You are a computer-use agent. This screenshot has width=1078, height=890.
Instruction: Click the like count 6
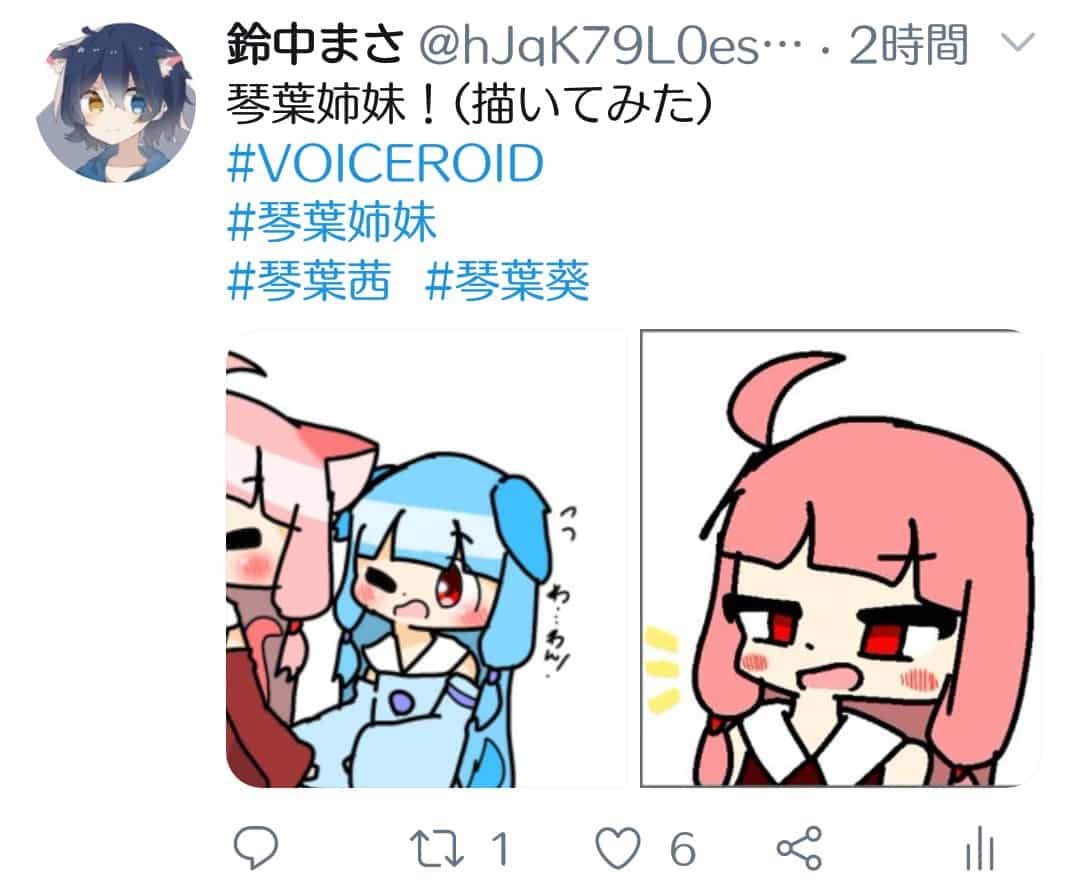coord(682,849)
